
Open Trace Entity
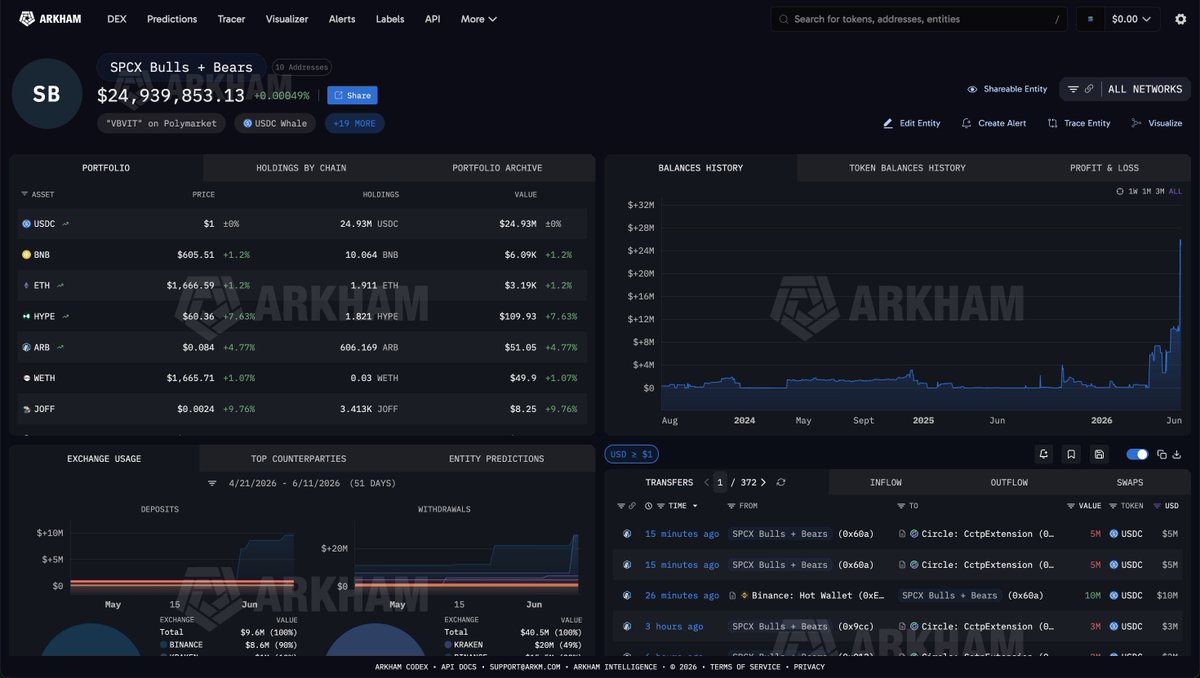click(1079, 123)
